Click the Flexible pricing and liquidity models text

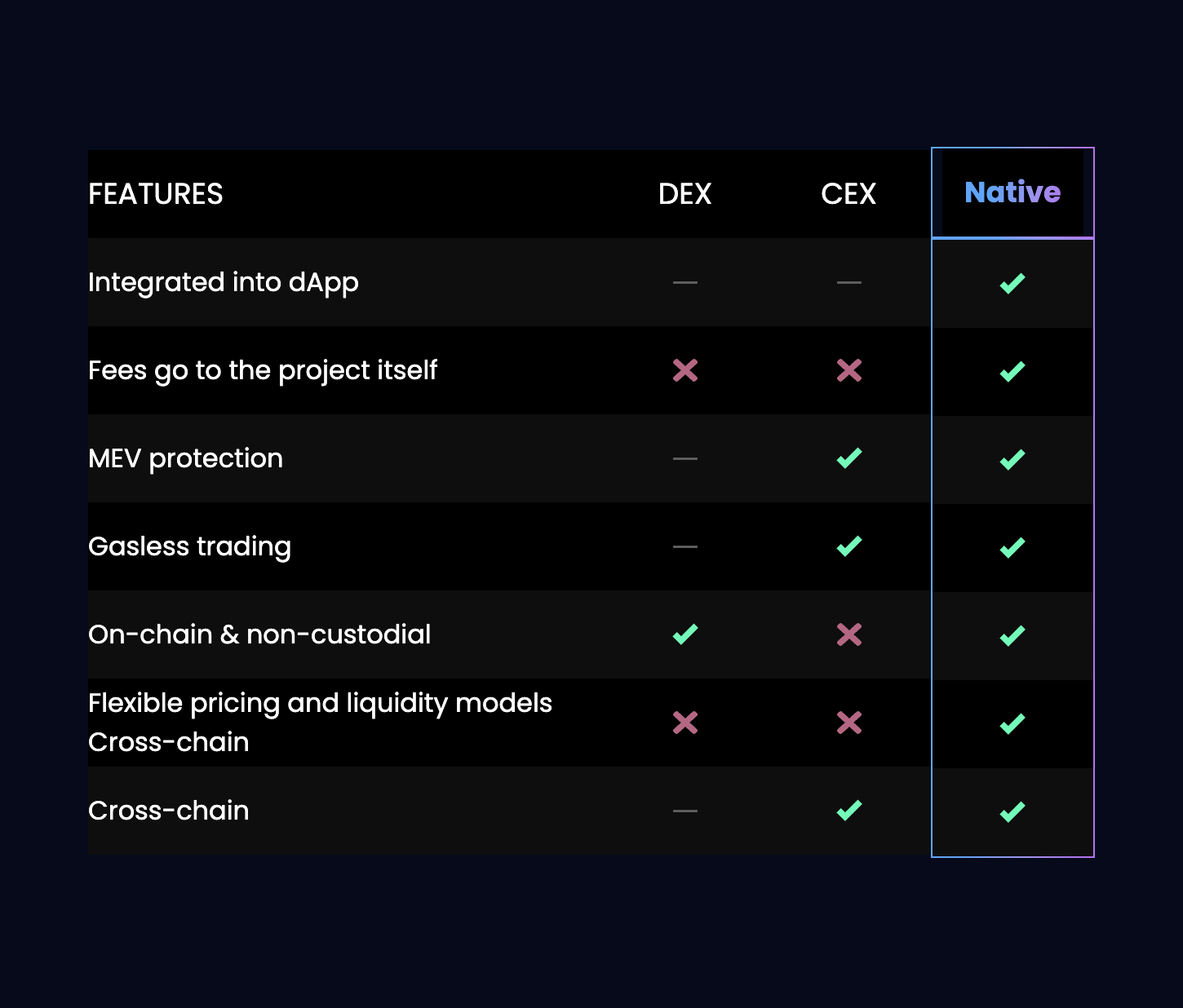tap(321, 703)
